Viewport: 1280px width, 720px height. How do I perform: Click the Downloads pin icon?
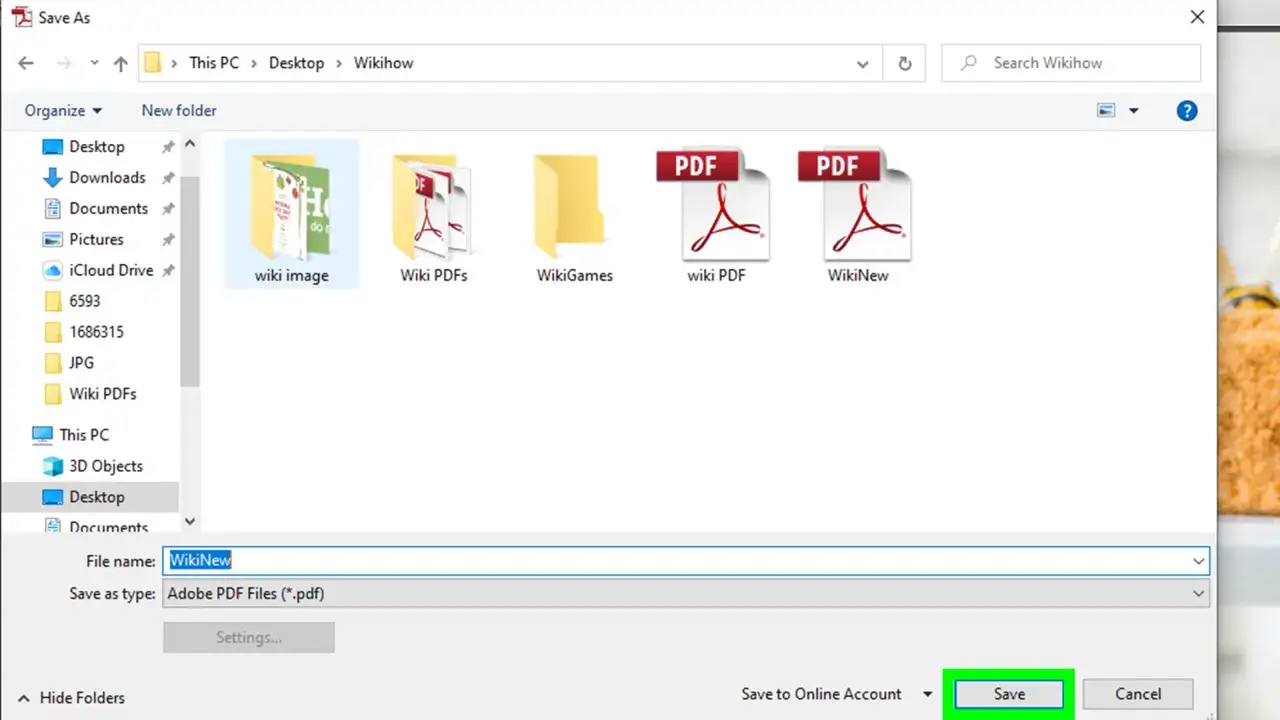[168, 178]
